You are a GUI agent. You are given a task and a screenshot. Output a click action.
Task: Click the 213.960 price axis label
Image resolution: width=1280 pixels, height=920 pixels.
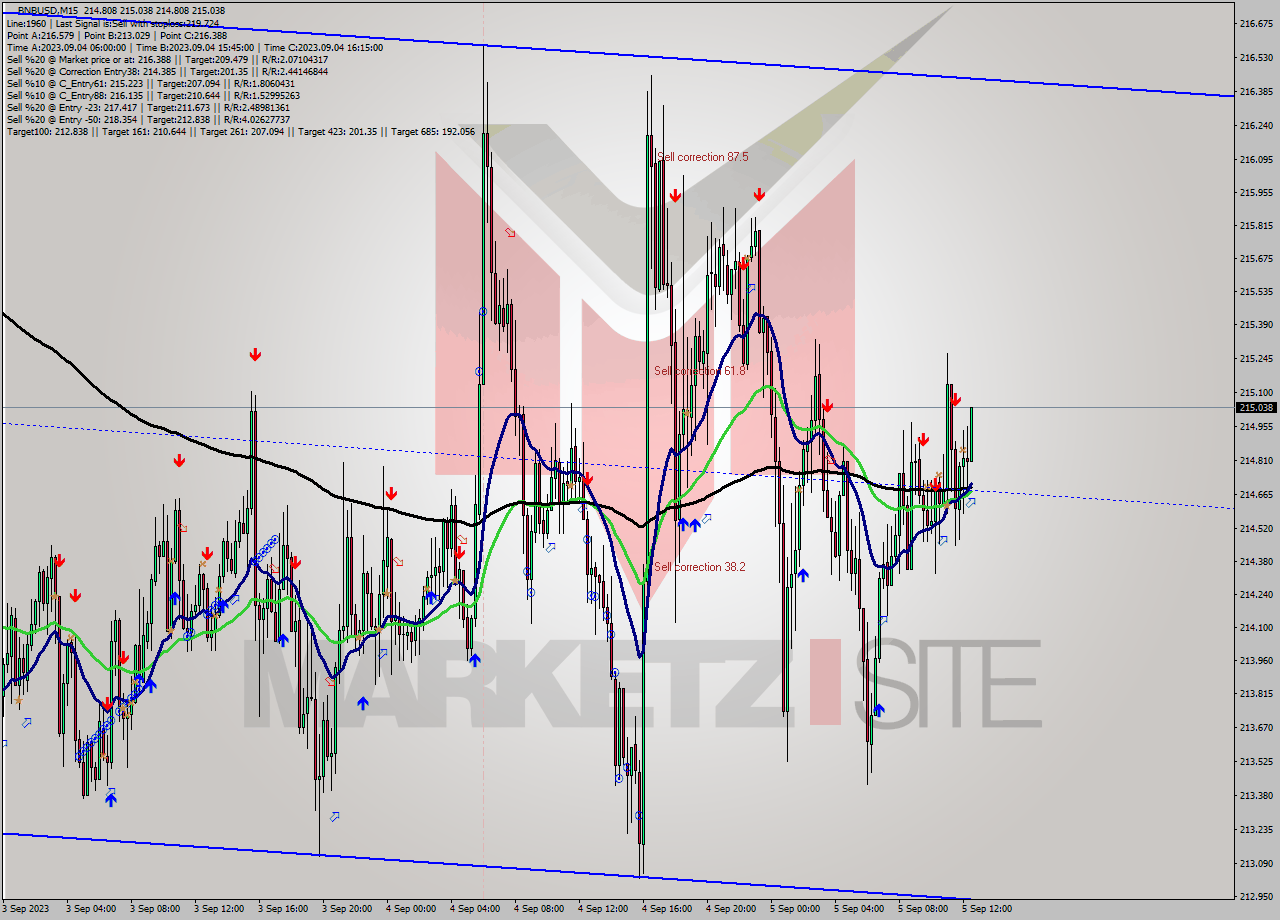pyautogui.click(x=1255, y=660)
